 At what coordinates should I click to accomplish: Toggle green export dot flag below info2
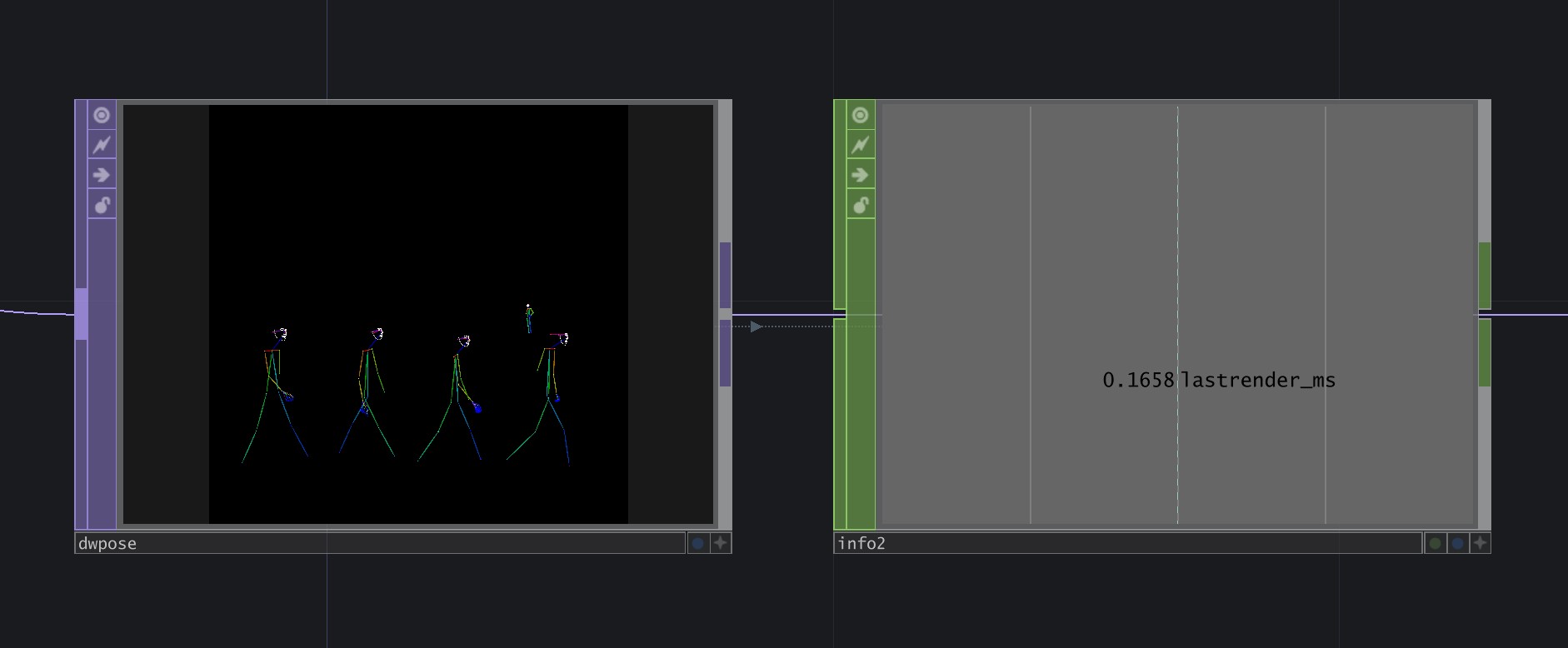[x=1435, y=543]
